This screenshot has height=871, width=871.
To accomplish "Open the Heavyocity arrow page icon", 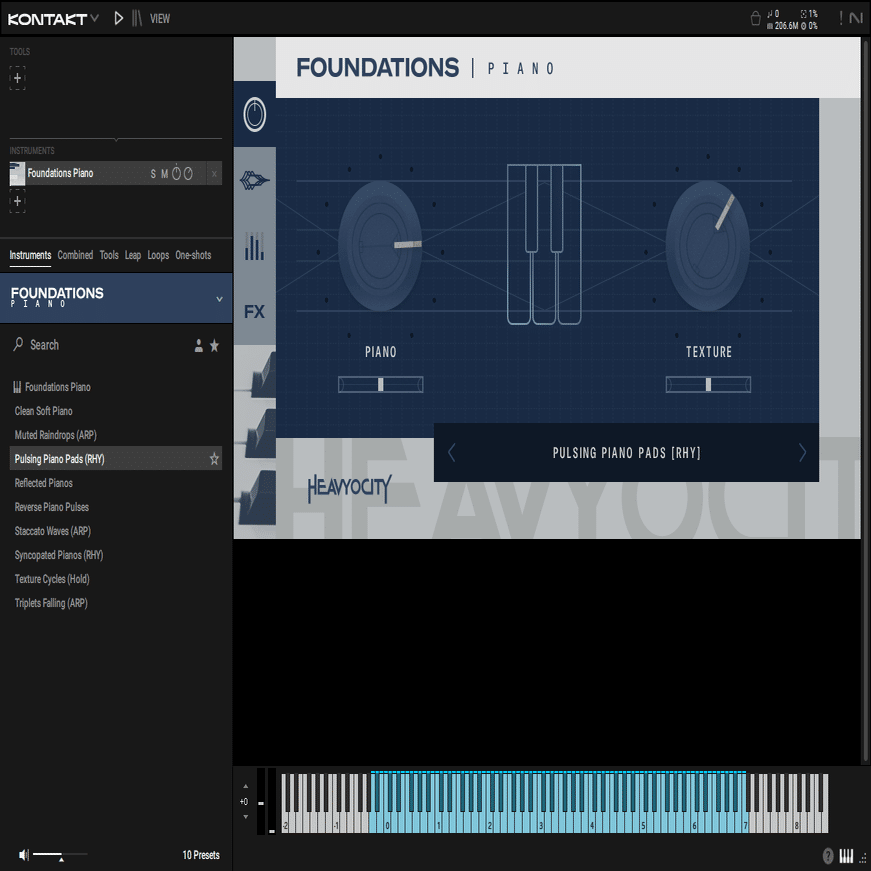I will click(x=255, y=181).
